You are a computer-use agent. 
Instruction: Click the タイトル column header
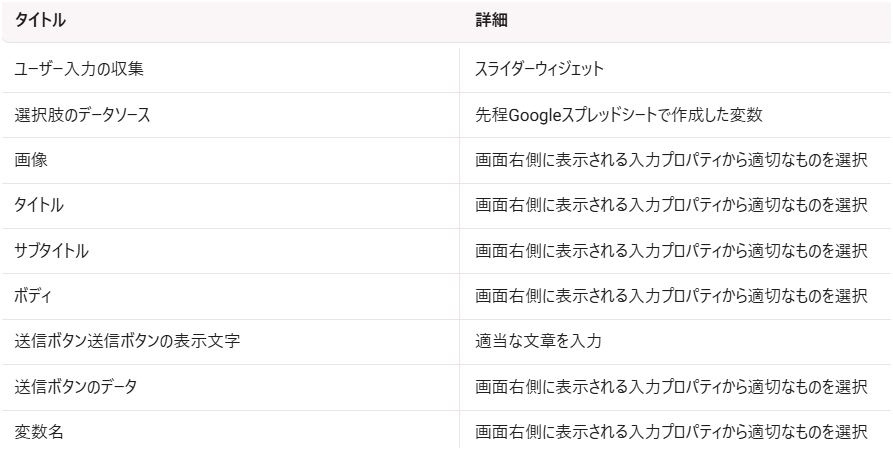coord(40,21)
